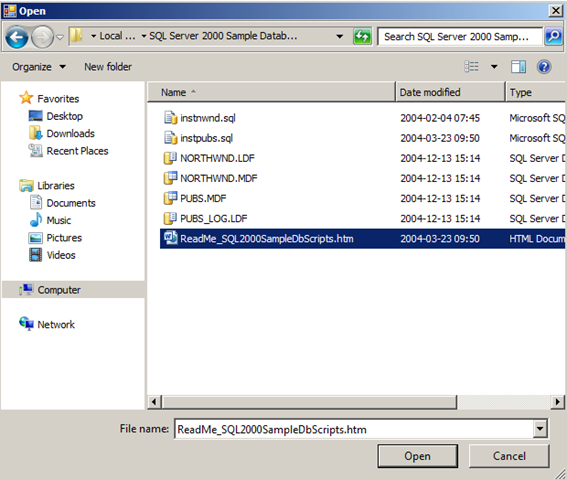
Task: Expand the address bar history dropdown
Action: coord(340,36)
